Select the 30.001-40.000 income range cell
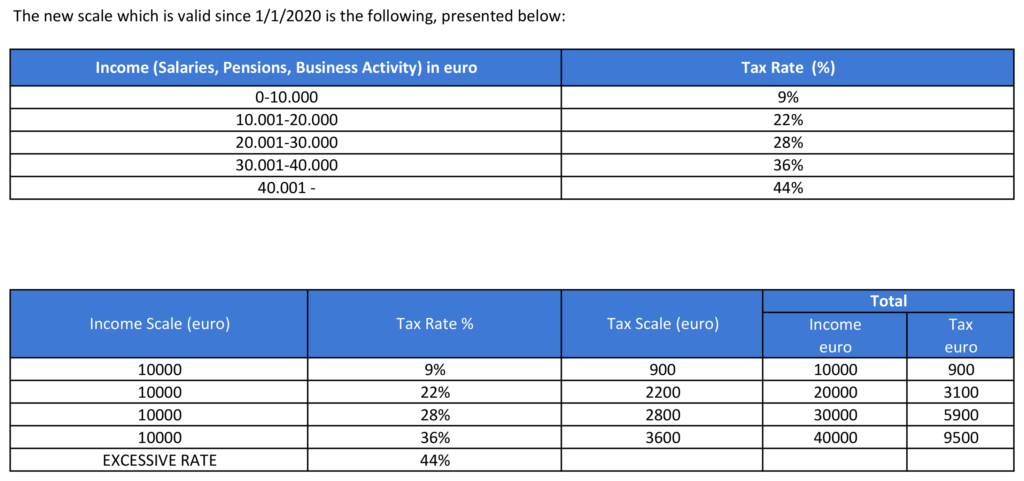Viewport: 1024px width, 481px height. [285, 166]
